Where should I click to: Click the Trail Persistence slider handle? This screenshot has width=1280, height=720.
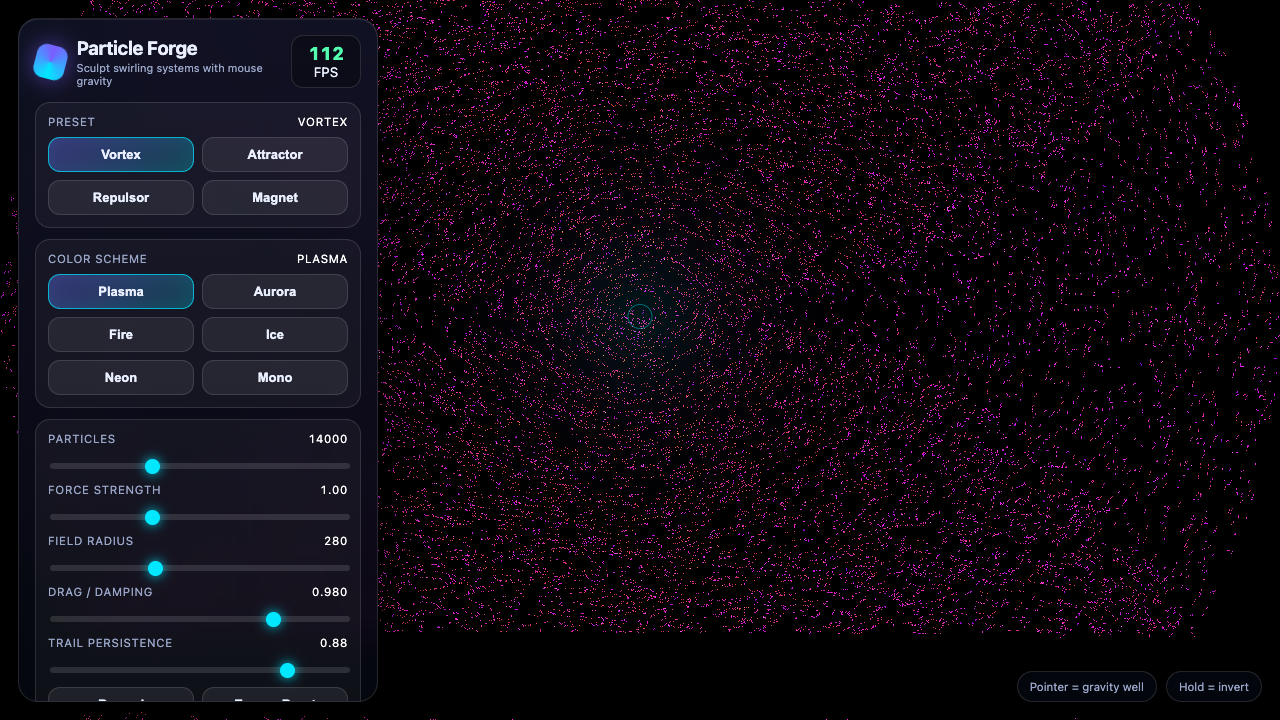[287, 670]
